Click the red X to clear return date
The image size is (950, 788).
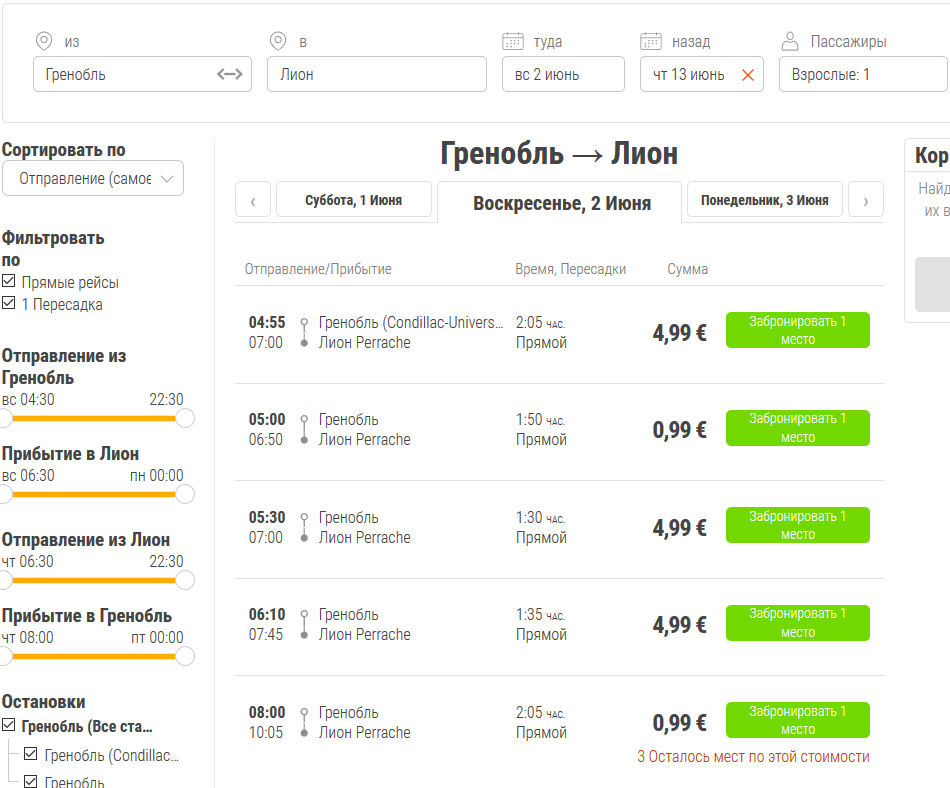point(747,75)
